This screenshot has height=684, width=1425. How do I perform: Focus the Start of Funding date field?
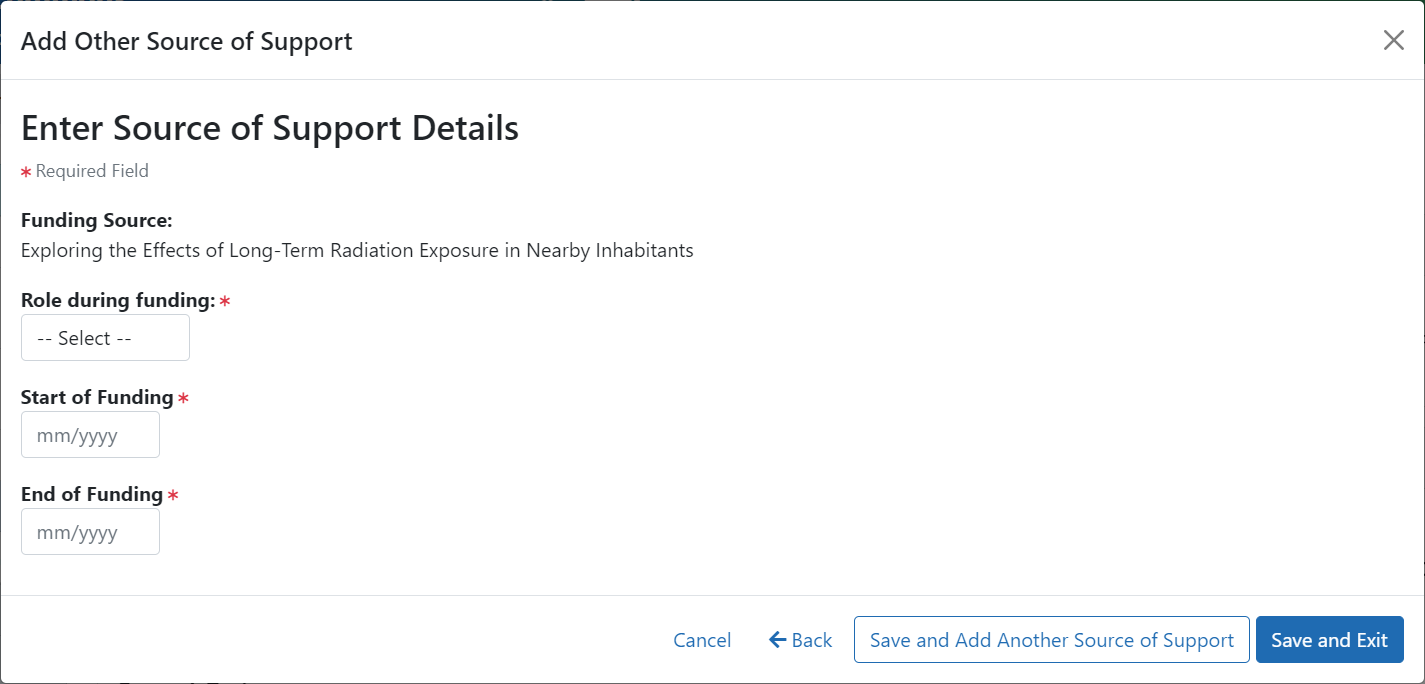pyautogui.click(x=90, y=435)
